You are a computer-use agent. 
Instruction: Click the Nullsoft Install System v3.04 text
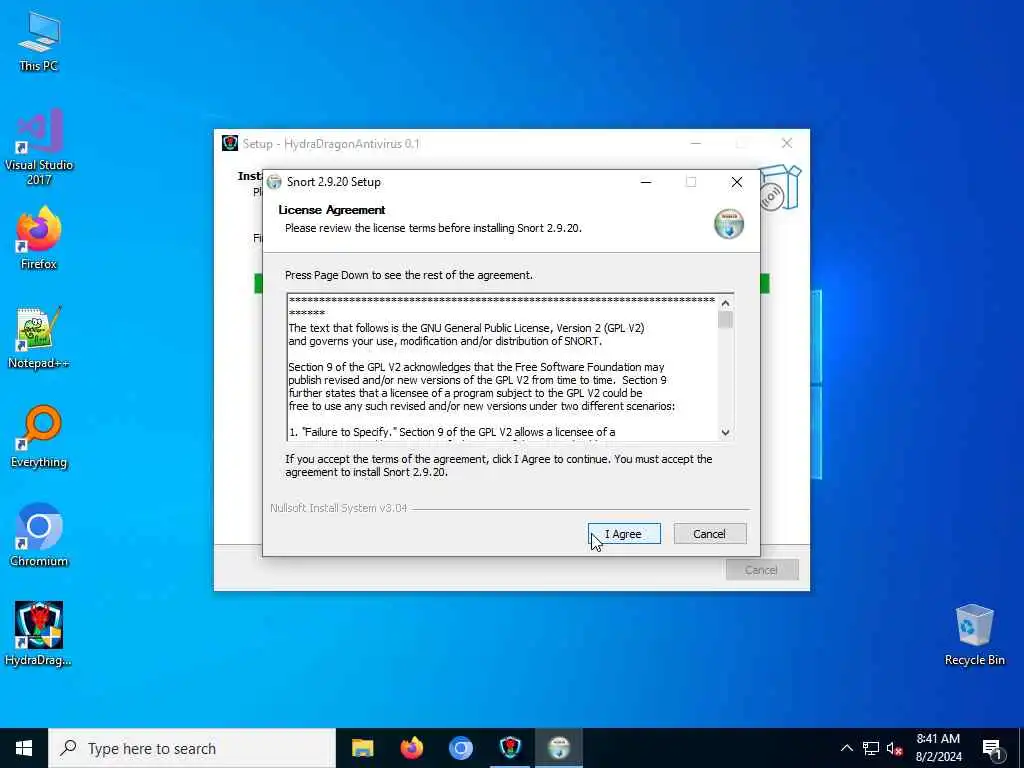tap(339, 508)
